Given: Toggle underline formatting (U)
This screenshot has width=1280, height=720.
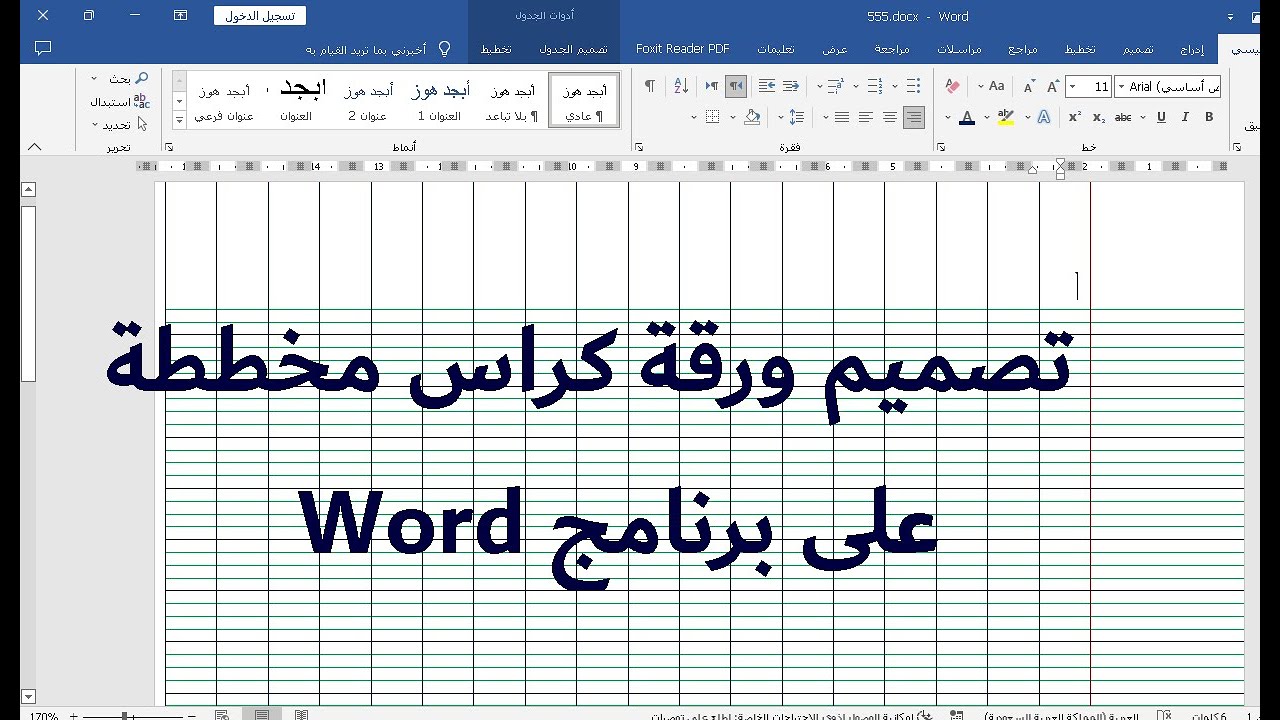Looking at the screenshot, I should tap(1161, 117).
